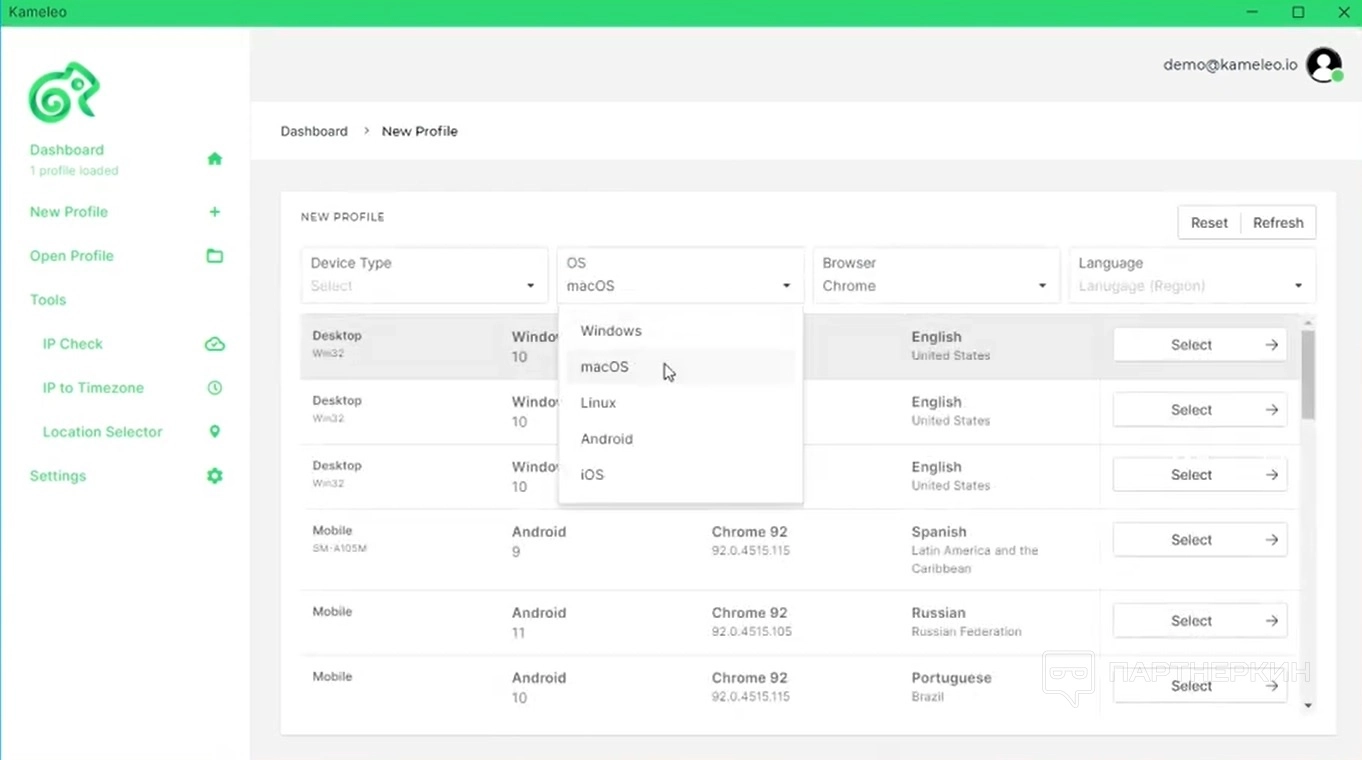Click the IP to Timezone clock icon
The width and height of the screenshot is (1362, 760).
click(214, 388)
